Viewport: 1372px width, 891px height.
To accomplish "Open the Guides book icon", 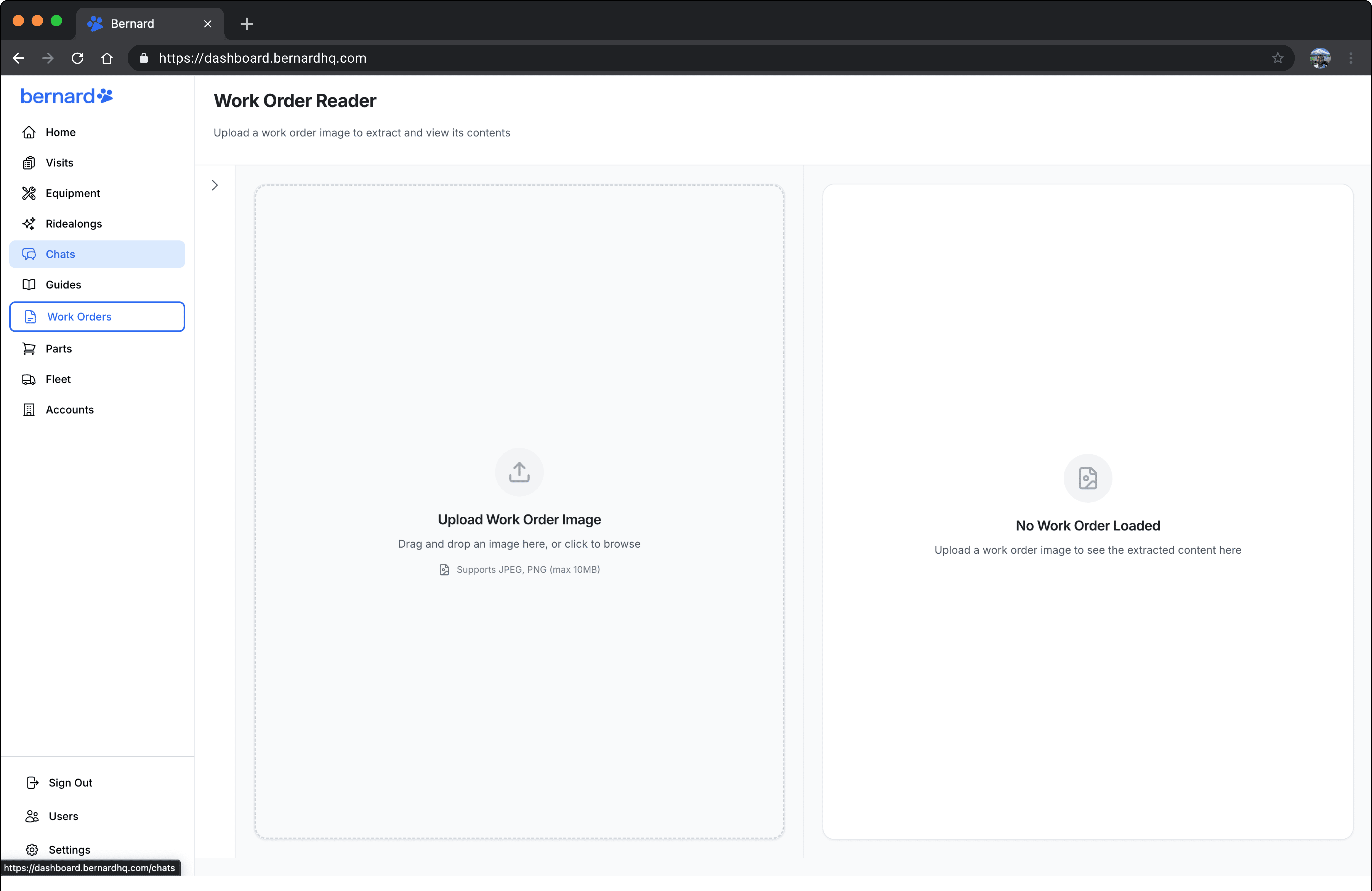I will pos(29,285).
